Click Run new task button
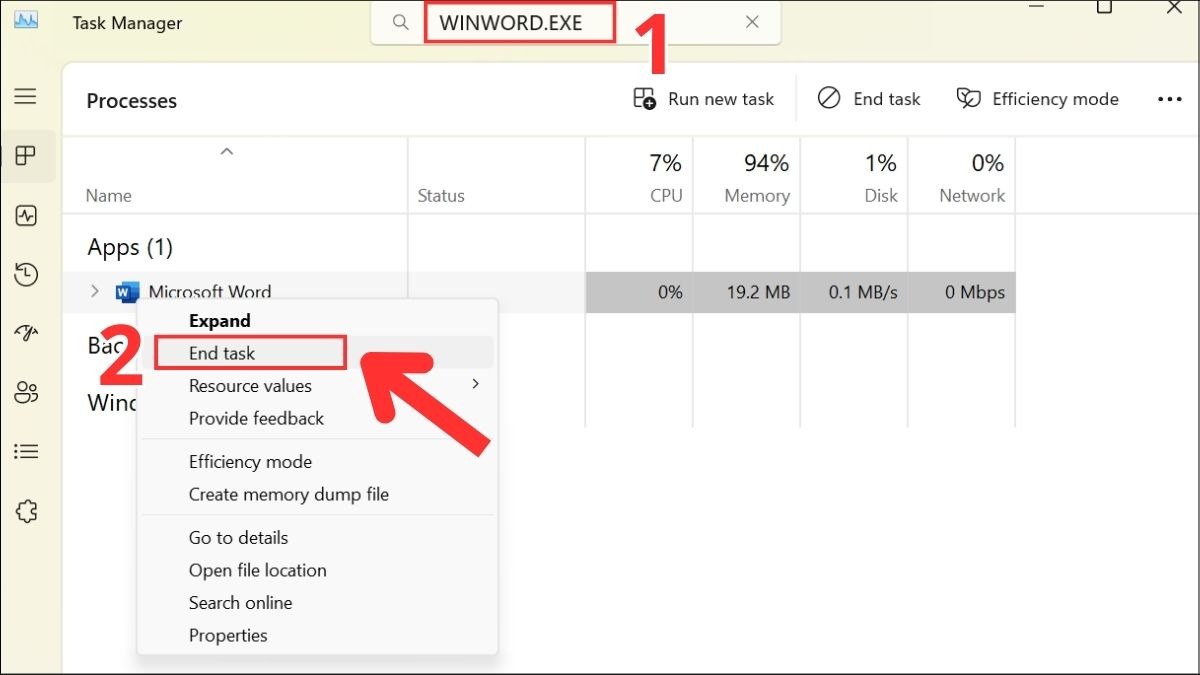1200x675 pixels. [x=704, y=99]
